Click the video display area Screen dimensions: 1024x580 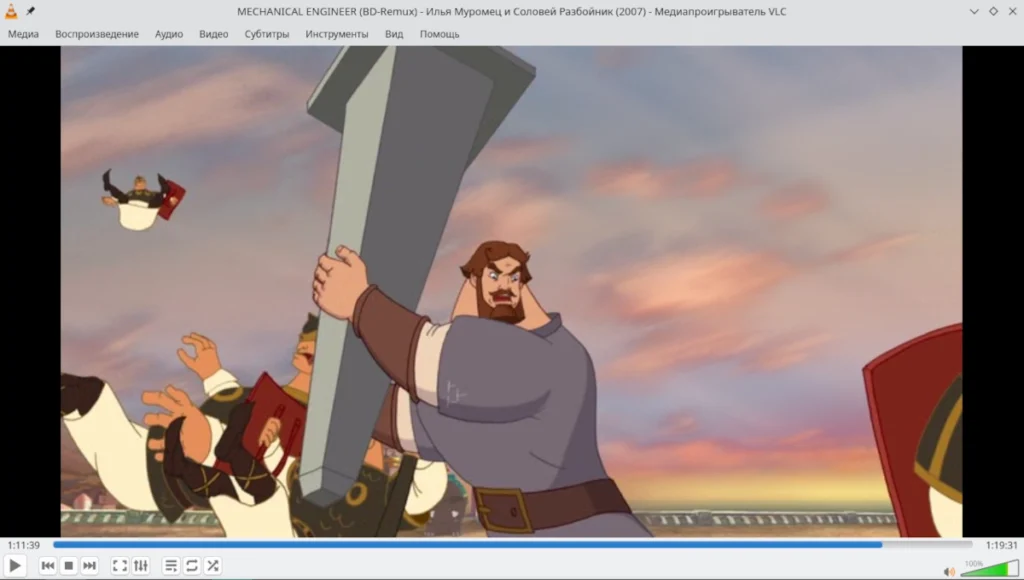pos(511,291)
